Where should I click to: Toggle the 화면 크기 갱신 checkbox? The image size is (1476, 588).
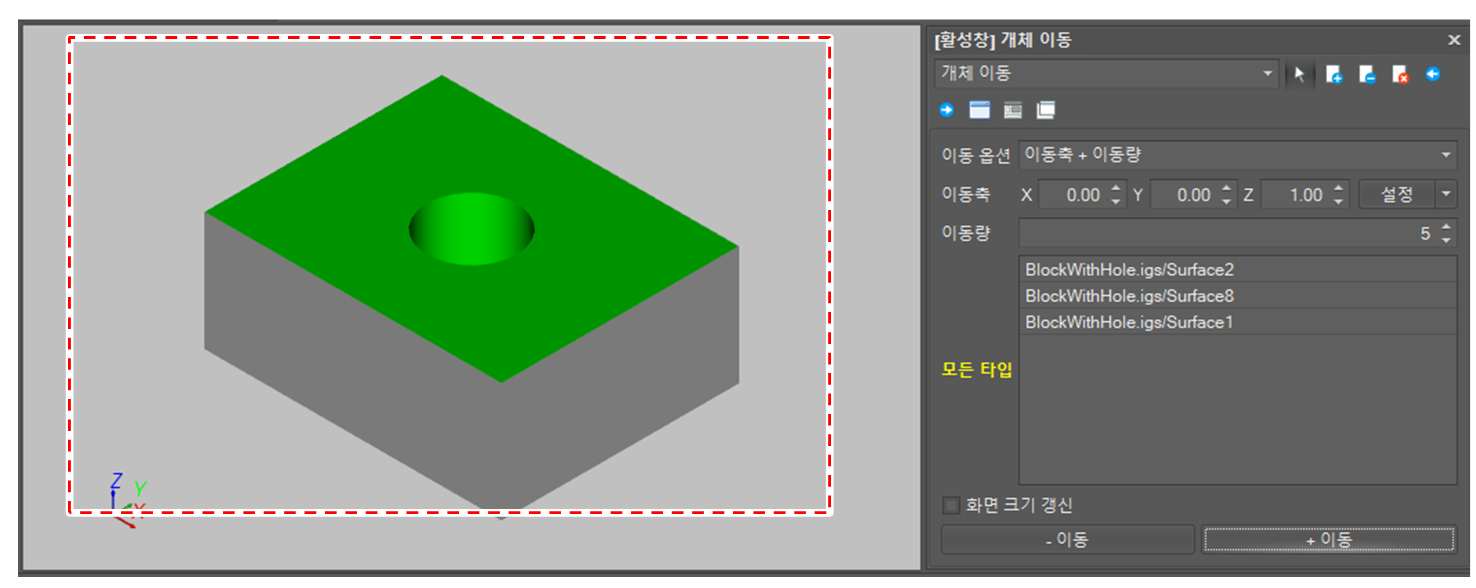pos(950,505)
